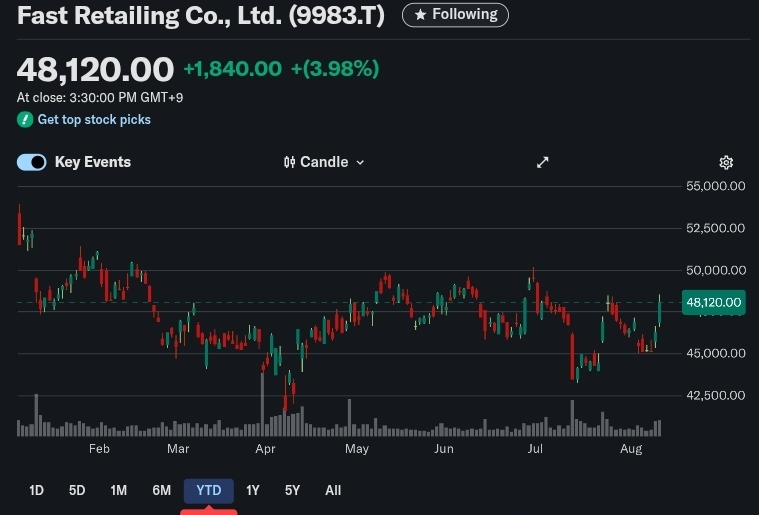
Task: Open the Candle chart type dropdown
Action: [x=324, y=162]
